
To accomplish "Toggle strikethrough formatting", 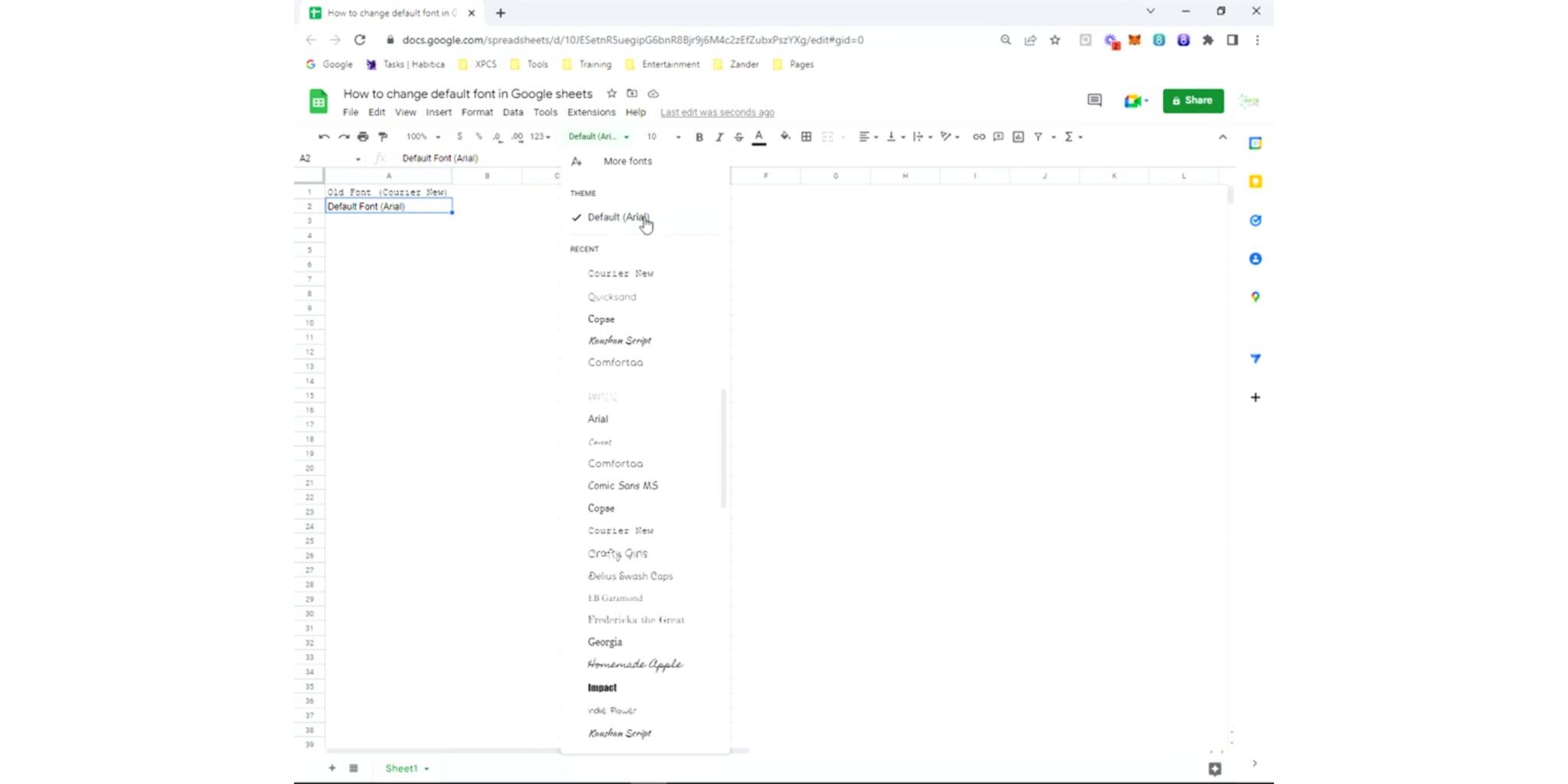I will [739, 137].
